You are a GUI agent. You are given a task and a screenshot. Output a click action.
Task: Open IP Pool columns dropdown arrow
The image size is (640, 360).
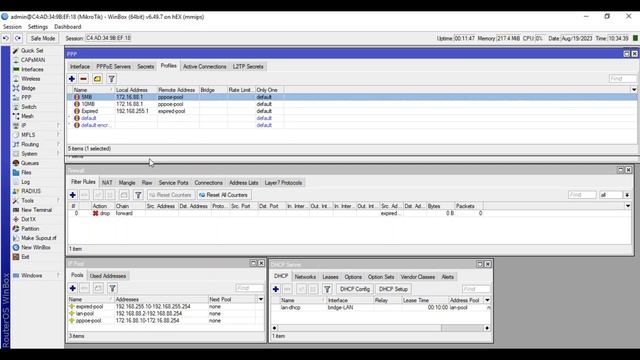point(261,300)
